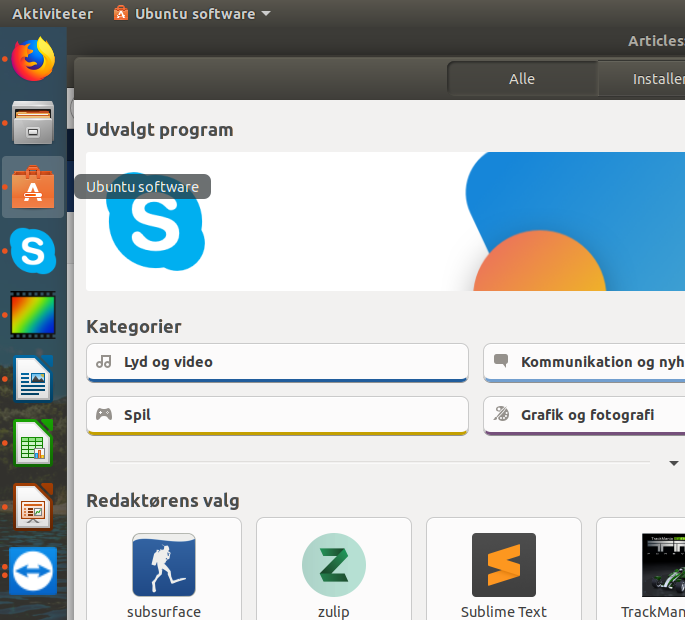
Task: Click the Sublime Text app icon
Action: click(x=504, y=565)
